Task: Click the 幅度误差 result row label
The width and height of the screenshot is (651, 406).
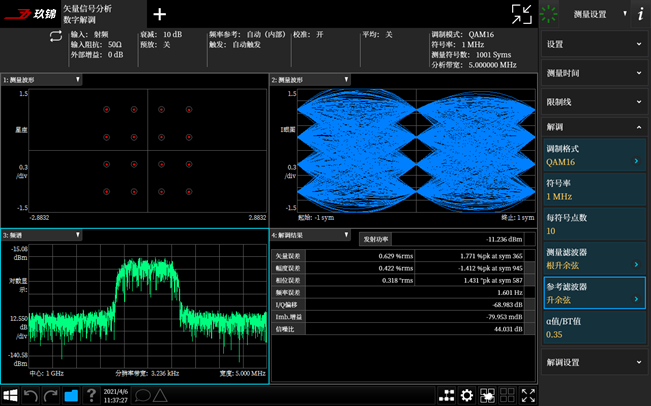Action: [288, 268]
